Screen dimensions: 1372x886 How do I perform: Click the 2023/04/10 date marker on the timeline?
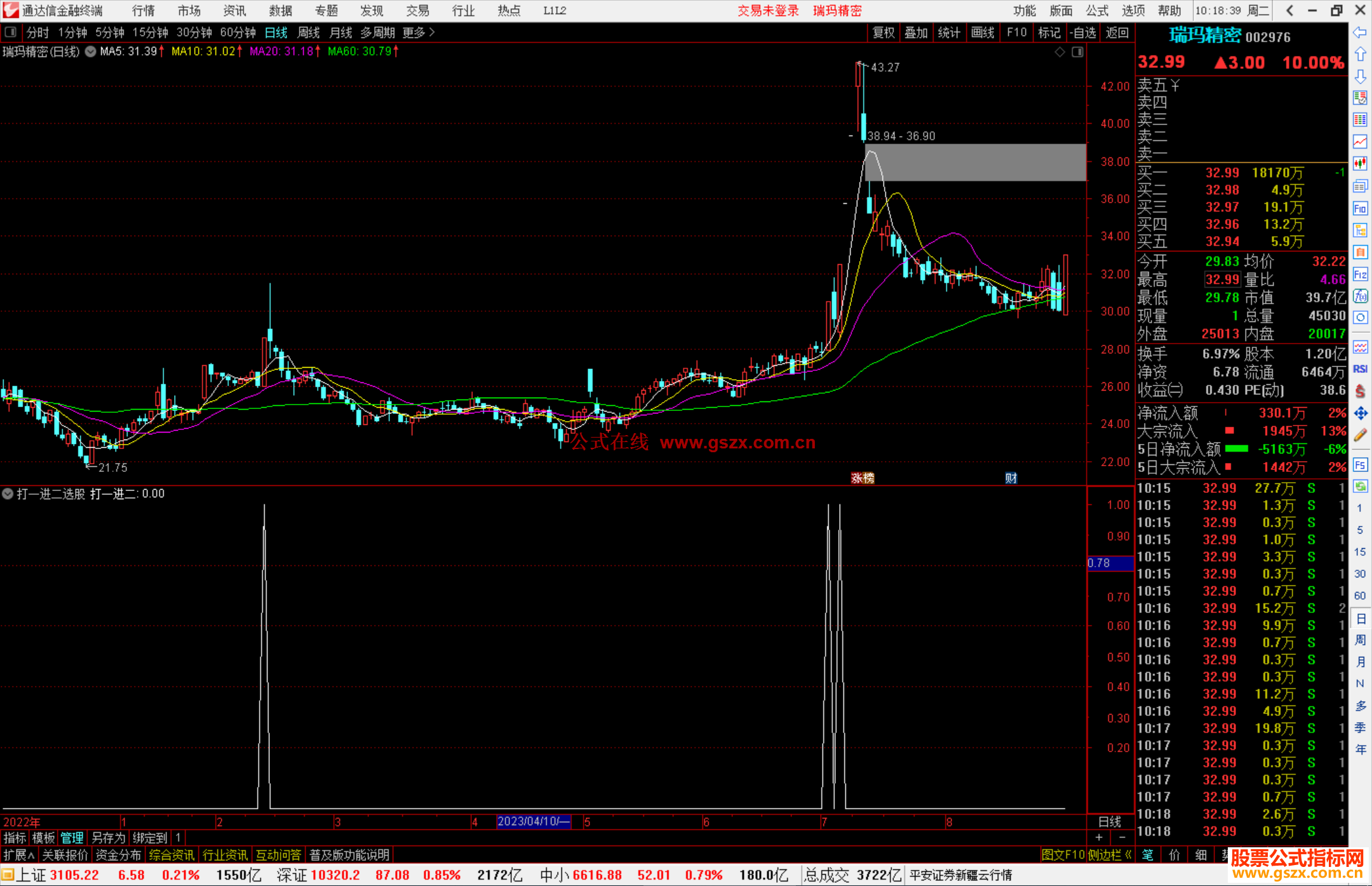(533, 821)
